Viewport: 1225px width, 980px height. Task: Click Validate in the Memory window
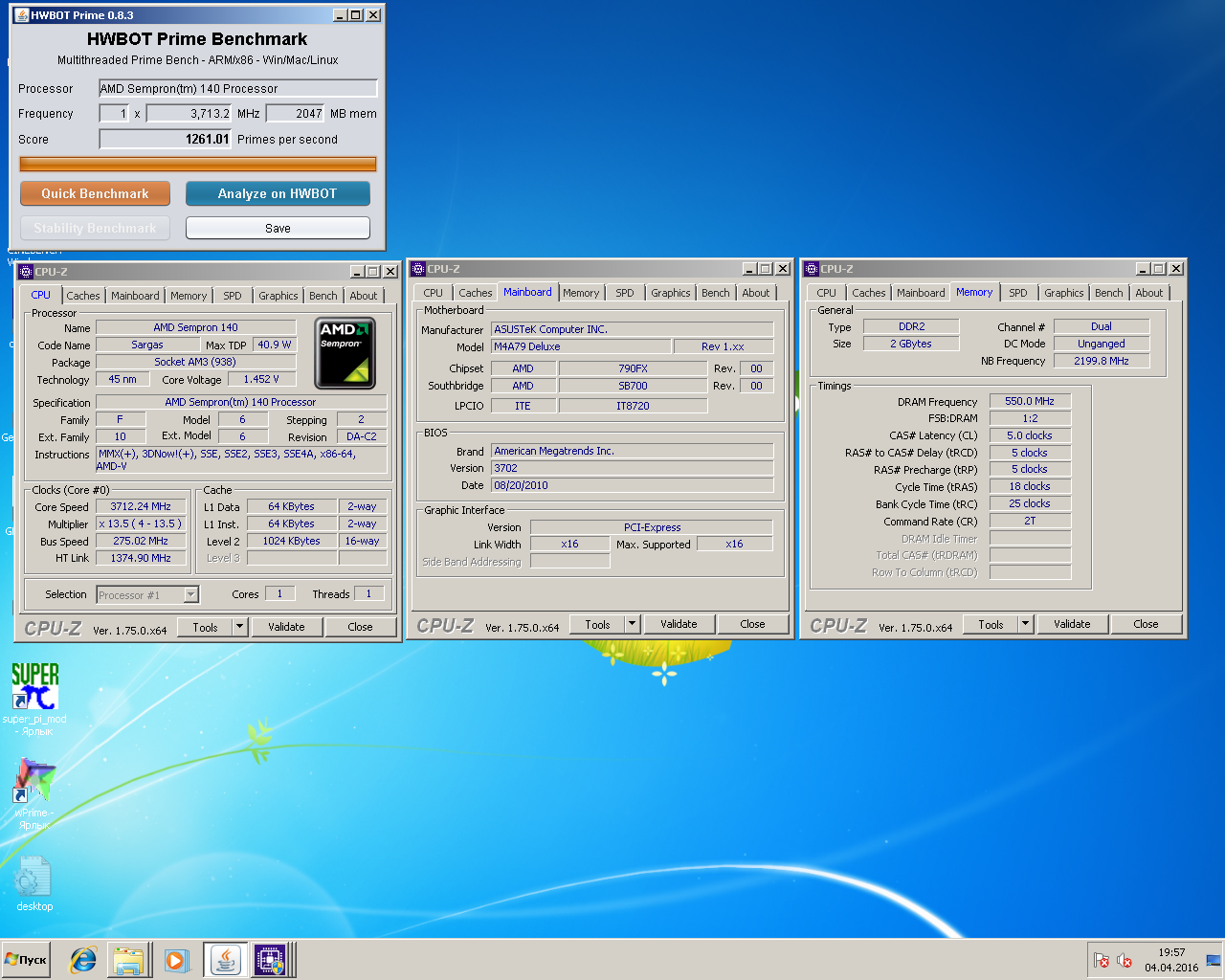1072,624
